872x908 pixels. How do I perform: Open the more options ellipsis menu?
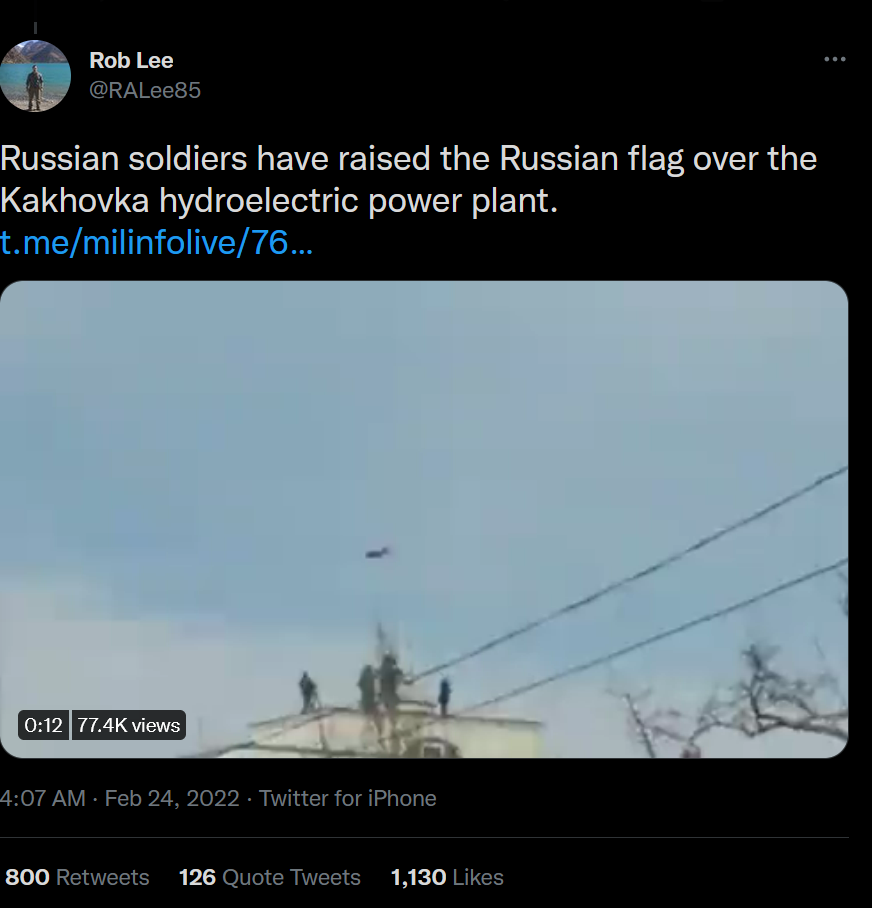pyautogui.click(x=834, y=60)
